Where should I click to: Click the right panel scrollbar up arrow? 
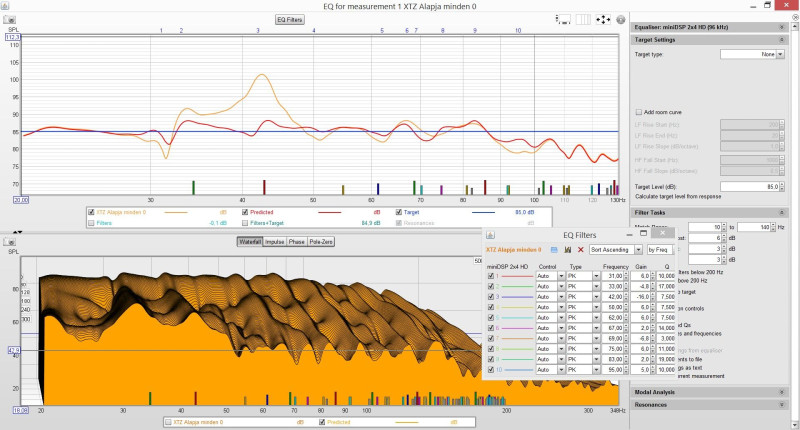795,25
